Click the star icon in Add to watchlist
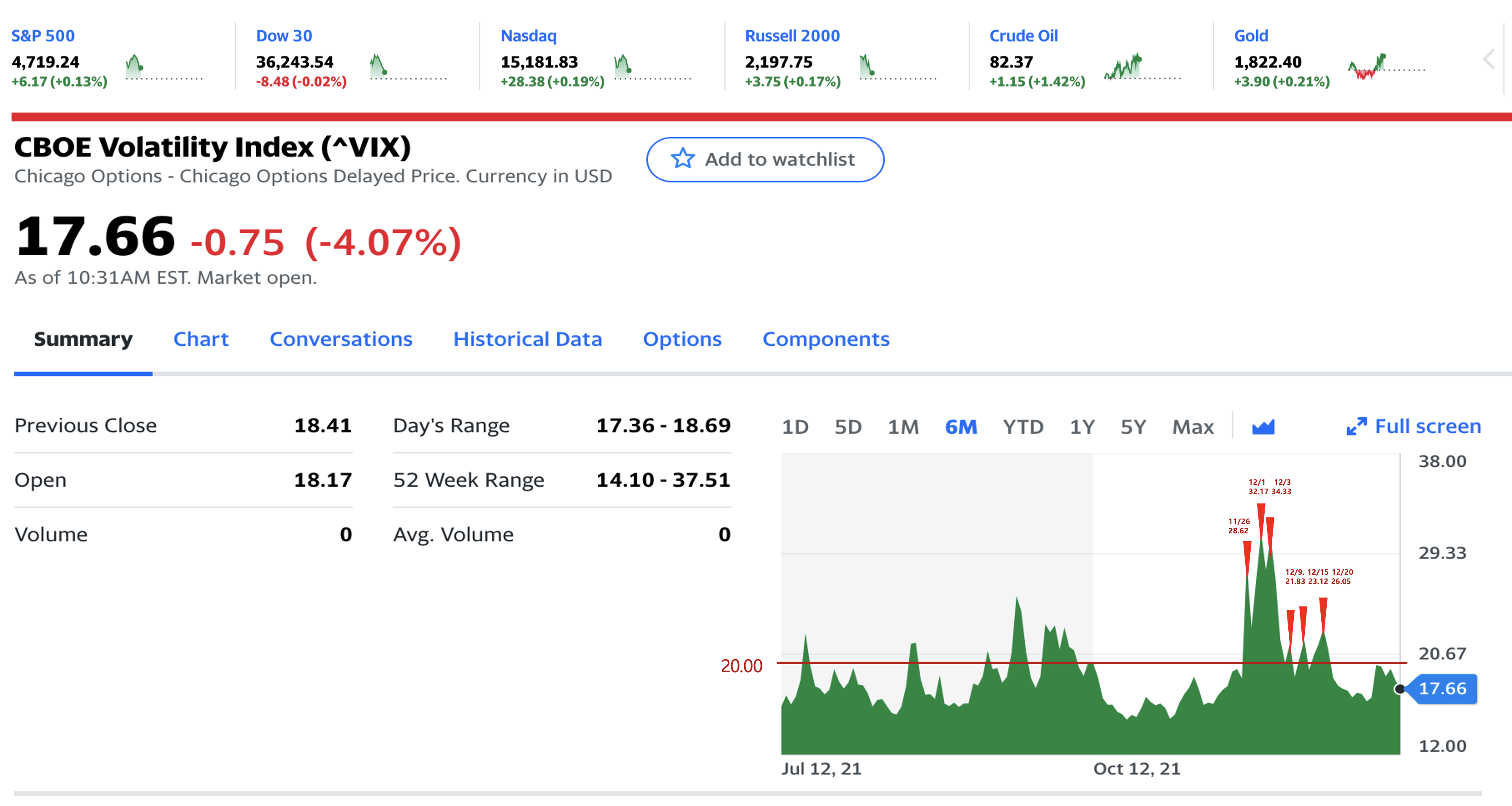The image size is (1512, 806). (683, 159)
